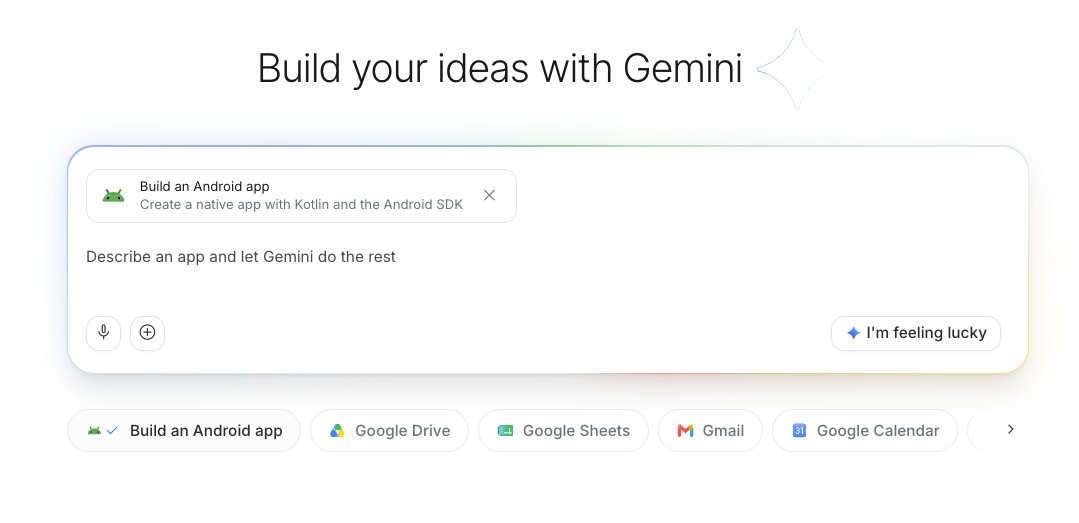Click the Build an Android app card title
Viewport: 1079px width, 523px height.
click(204, 186)
